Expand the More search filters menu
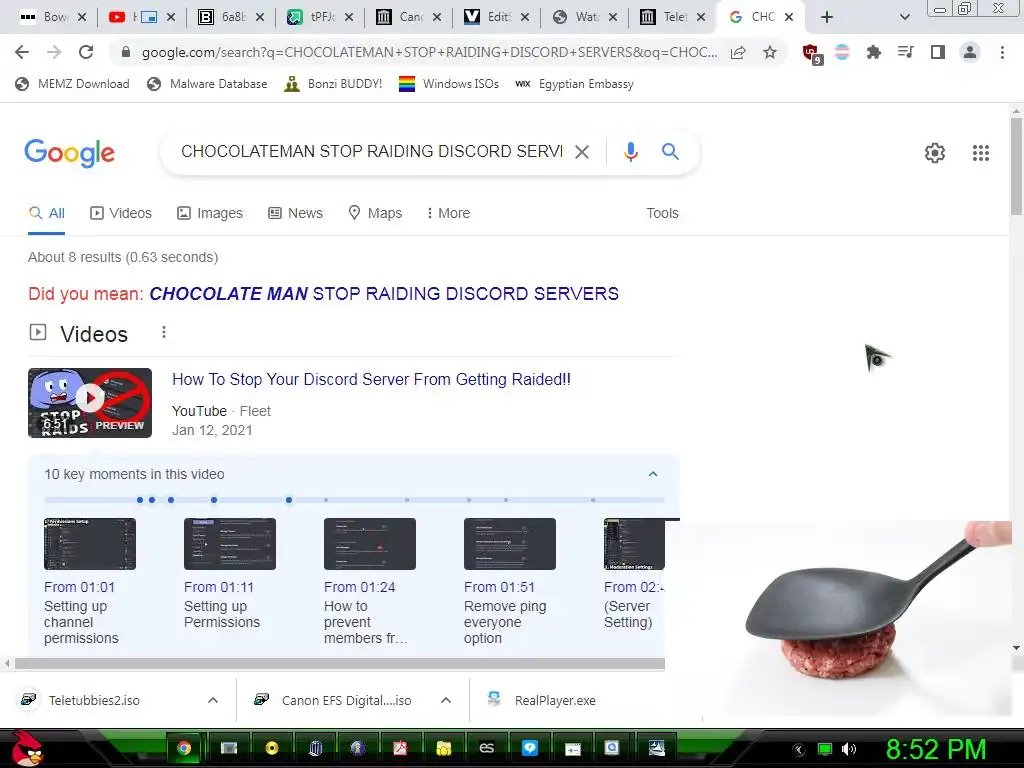Image resolution: width=1024 pixels, height=768 pixels. 448,213
